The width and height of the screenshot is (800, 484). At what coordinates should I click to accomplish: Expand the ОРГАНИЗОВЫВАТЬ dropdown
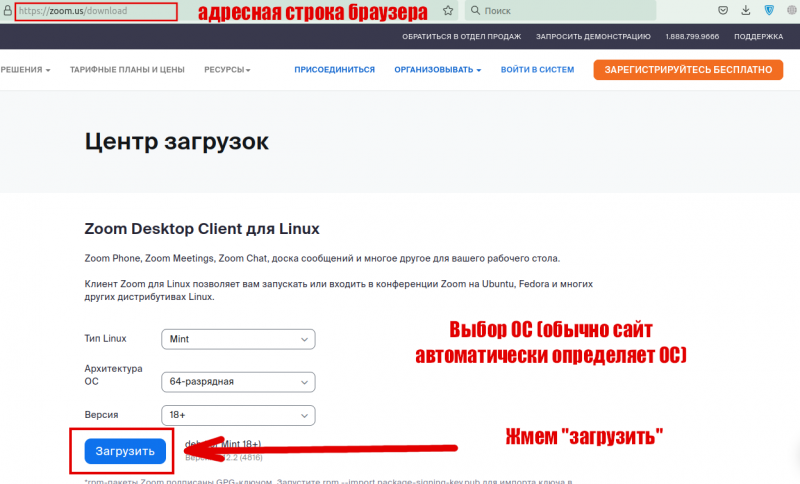(437, 70)
